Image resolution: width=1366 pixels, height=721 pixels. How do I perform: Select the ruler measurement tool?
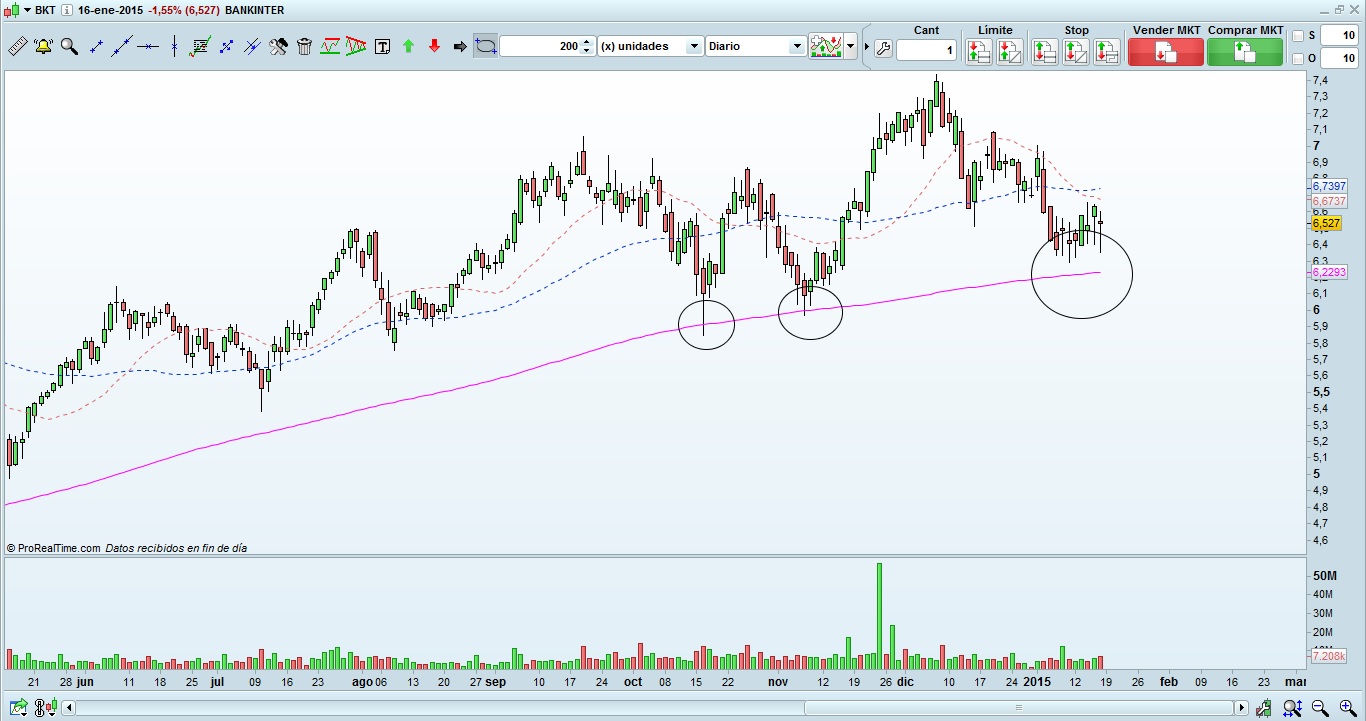click(18, 46)
